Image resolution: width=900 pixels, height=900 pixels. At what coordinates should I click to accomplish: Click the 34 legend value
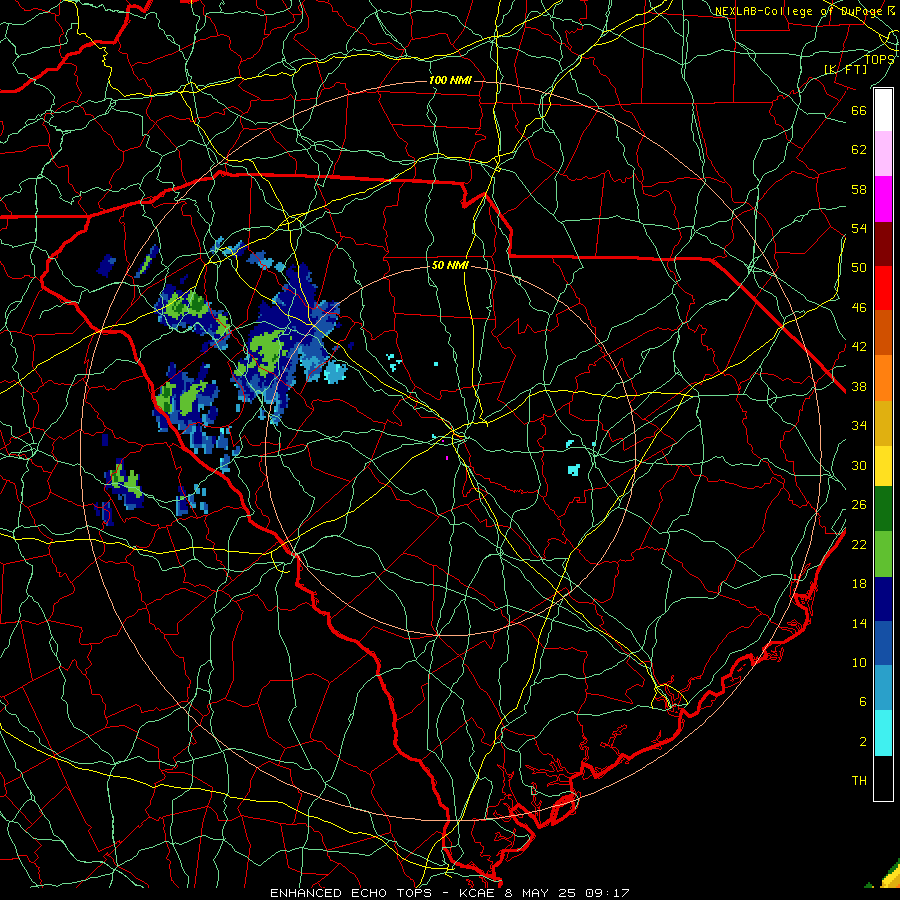tap(859, 426)
